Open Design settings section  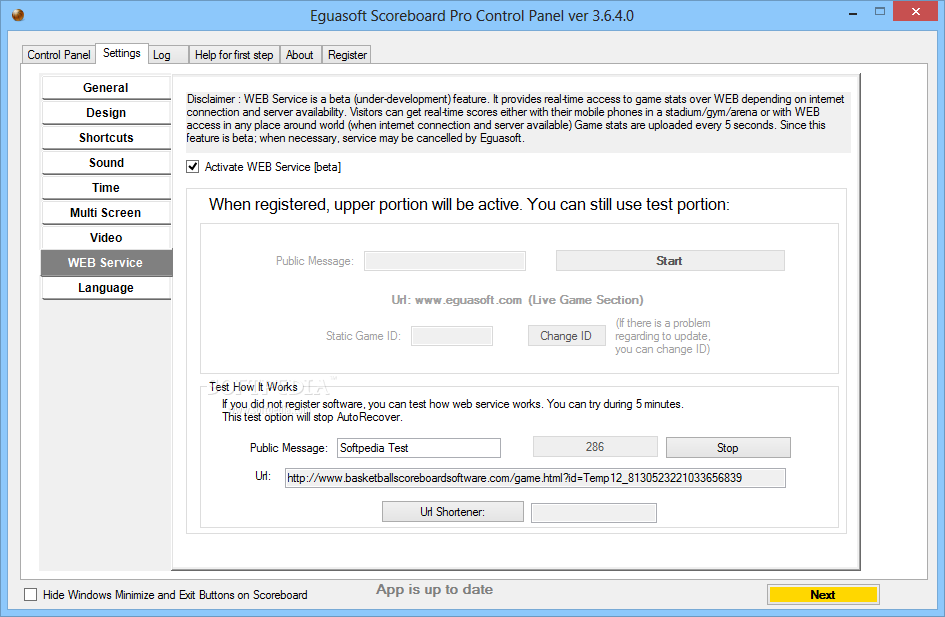(x=106, y=113)
